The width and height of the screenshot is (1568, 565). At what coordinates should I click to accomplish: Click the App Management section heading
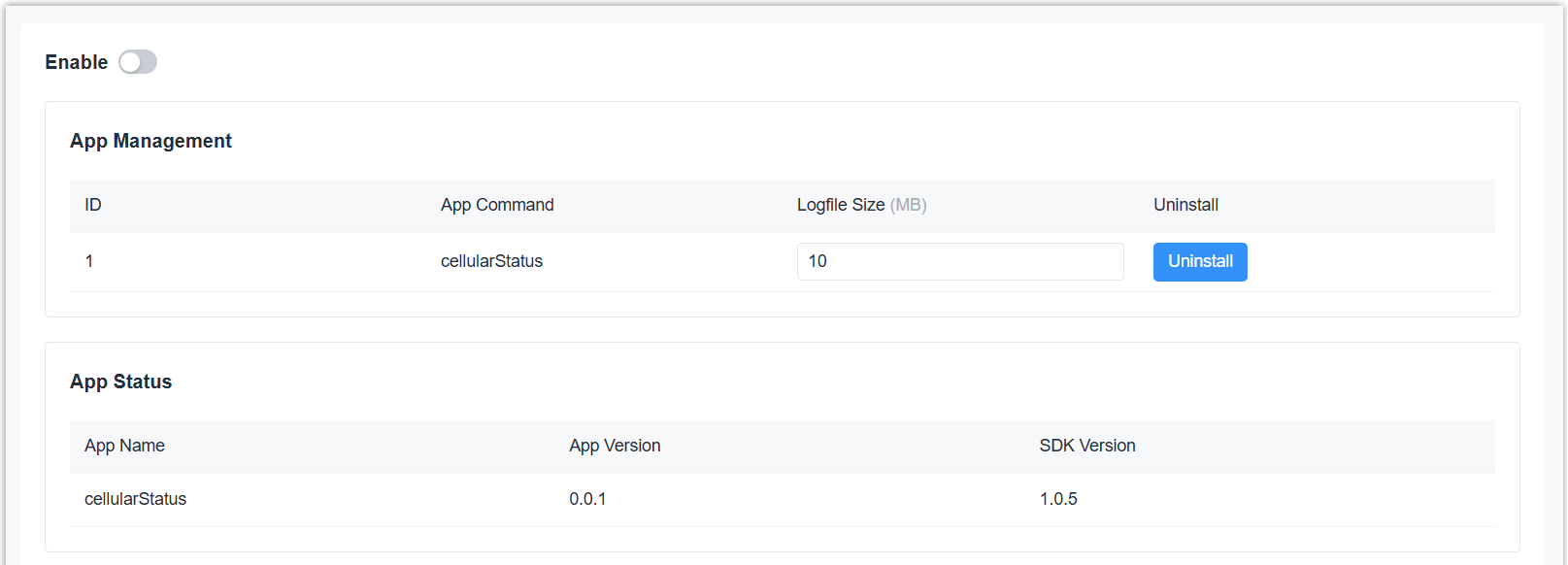tap(150, 141)
